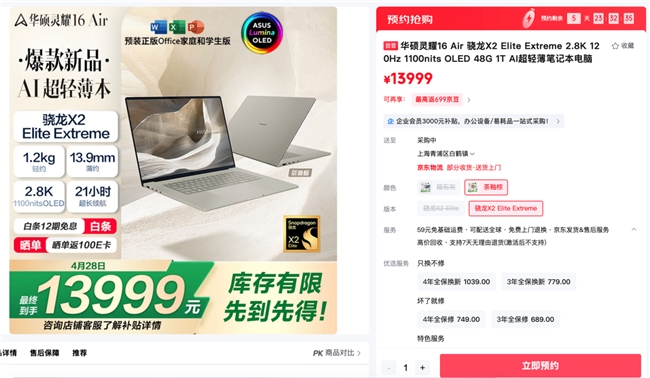
Task: Click the Snapdragon X2 Elite badge
Action: (x=302, y=234)
